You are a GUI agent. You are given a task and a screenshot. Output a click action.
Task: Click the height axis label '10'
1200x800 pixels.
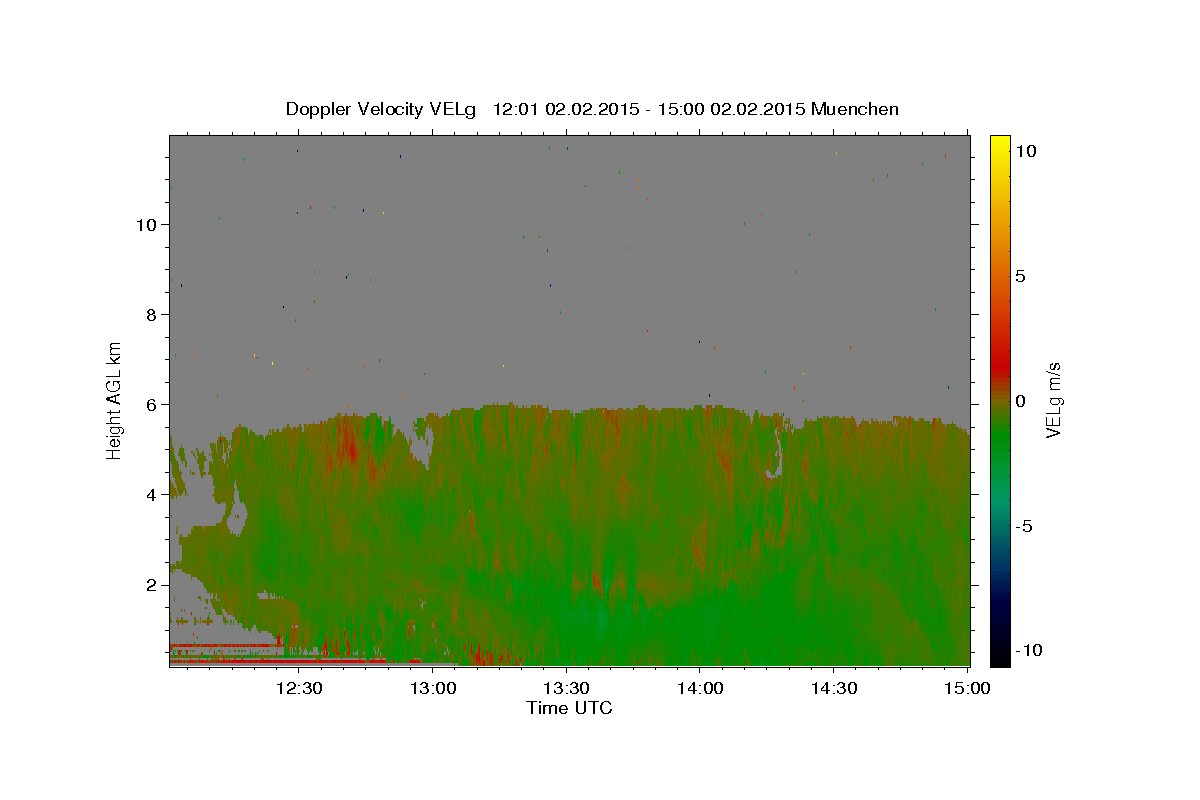pos(147,225)
